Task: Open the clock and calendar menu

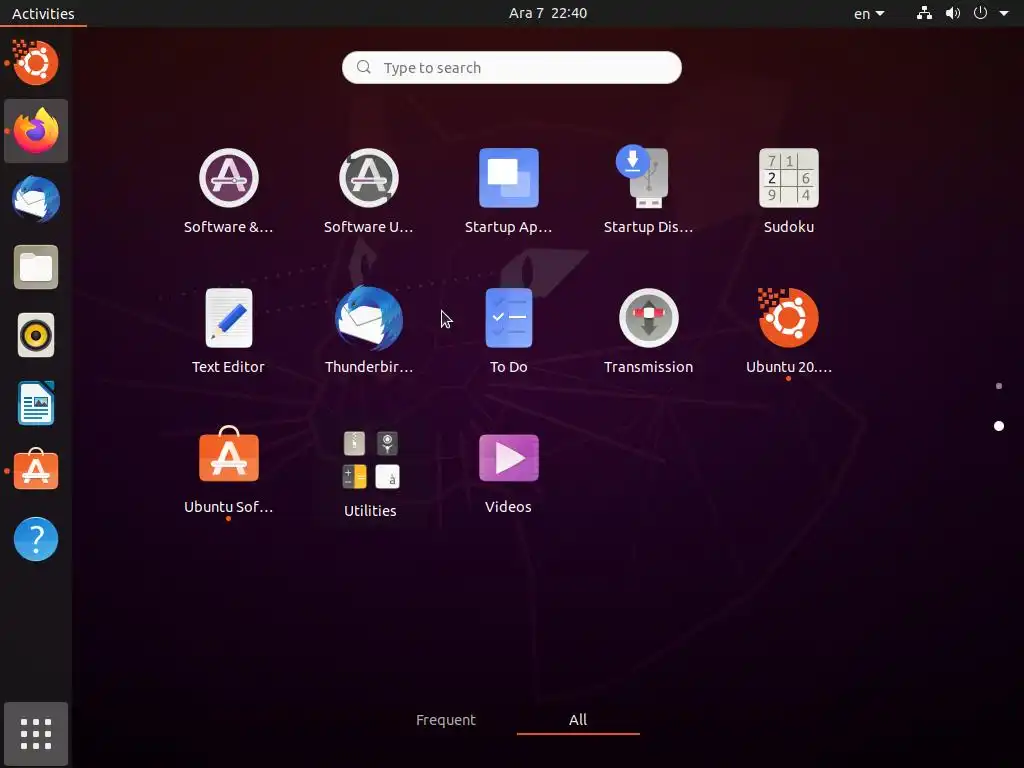Action: [x=548, y=13]
